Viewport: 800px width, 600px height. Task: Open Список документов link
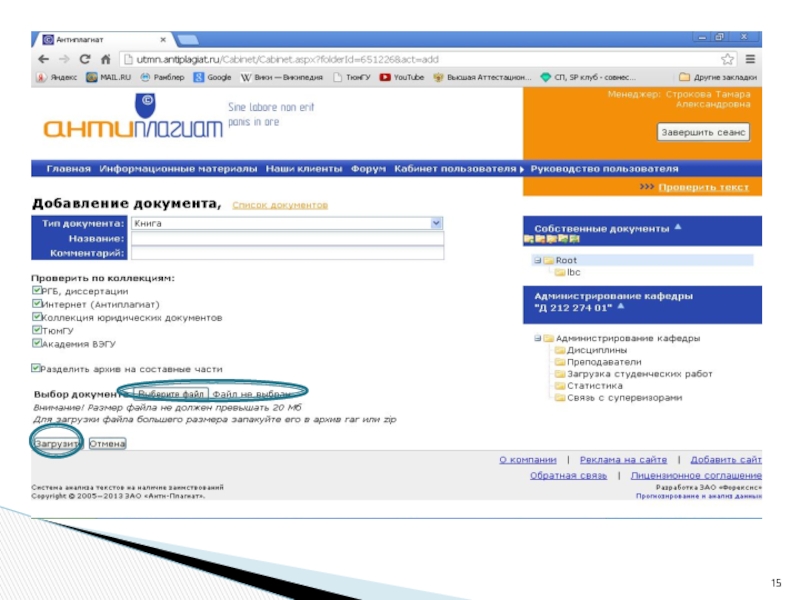tap(280, 205)
